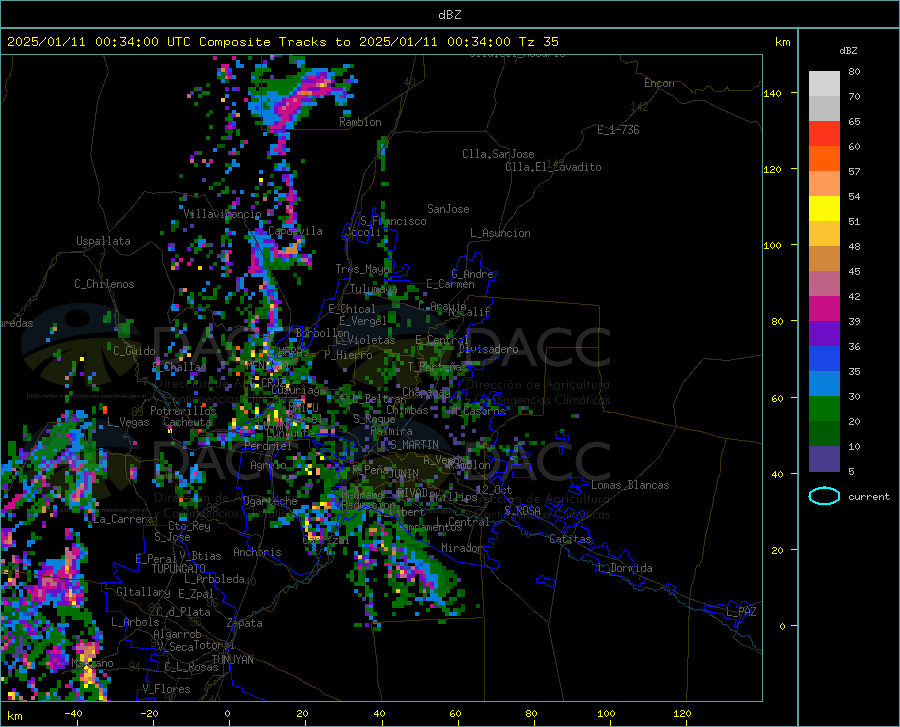
Task: Click the Catitas label
Action: coord(571,539)
